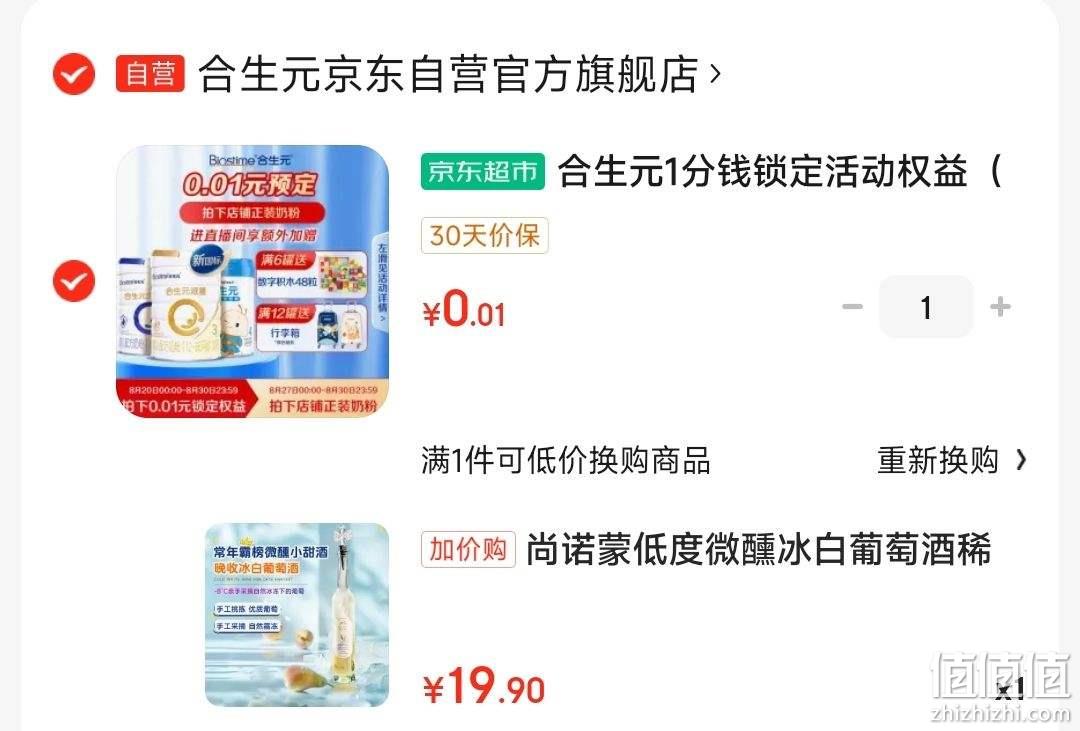Viewport: 1080px width, 731px height.
Task: Click the green 京东超市 tag
Action: 483,172
